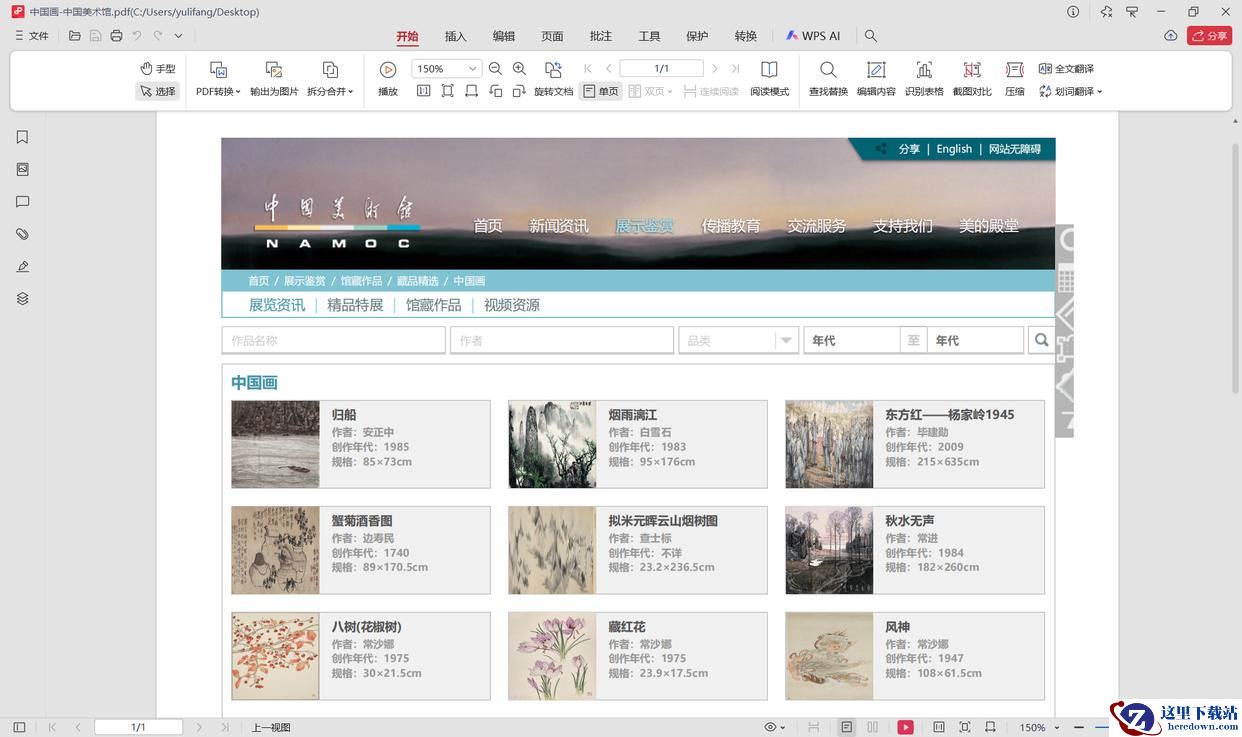Click 全文翻译 full-text translation
The height and width of the screenshot is (737, 1242).
click(x=1066, y=68)
